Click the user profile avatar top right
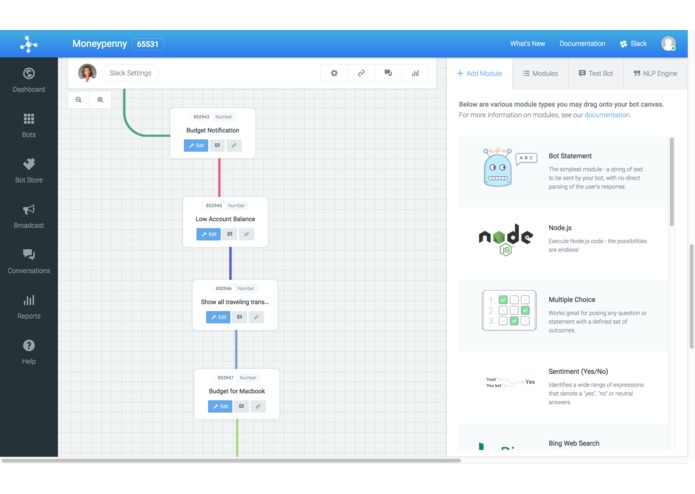The height and width of the screenshot is (494, 695). coord(668,43)
